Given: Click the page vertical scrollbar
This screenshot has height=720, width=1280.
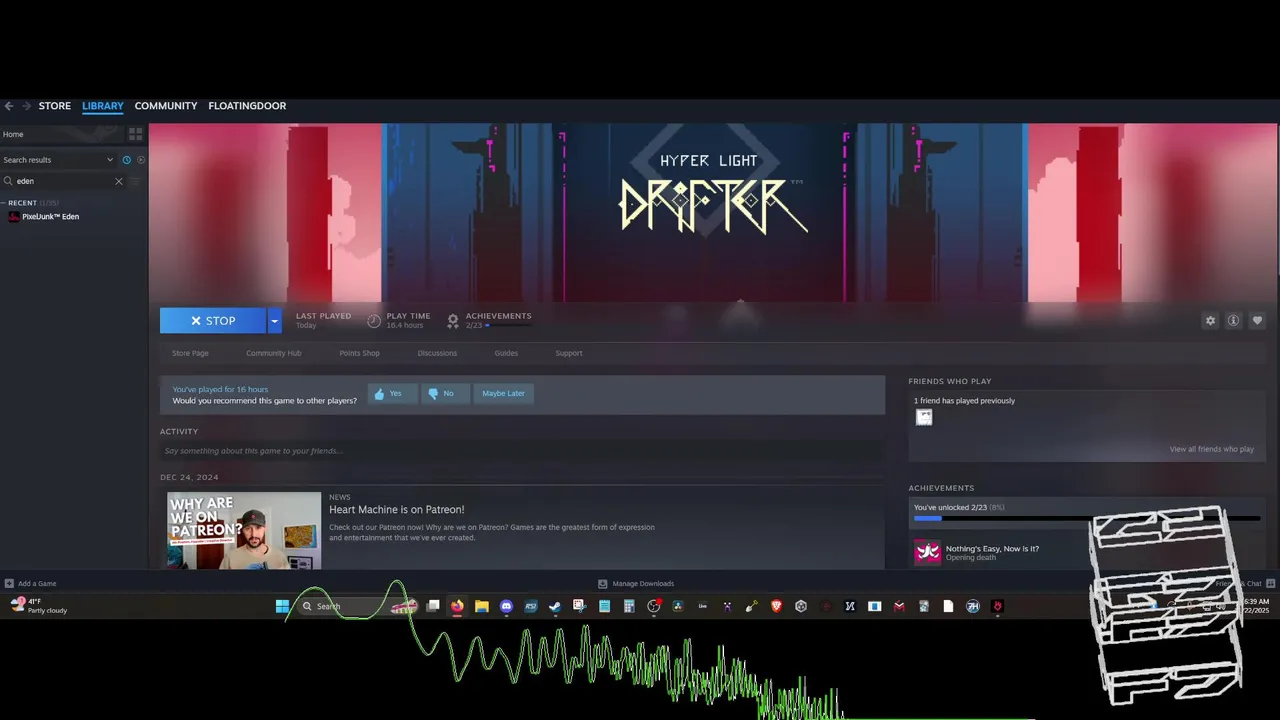Looking at the screenshot, I should pos(1277,200).
